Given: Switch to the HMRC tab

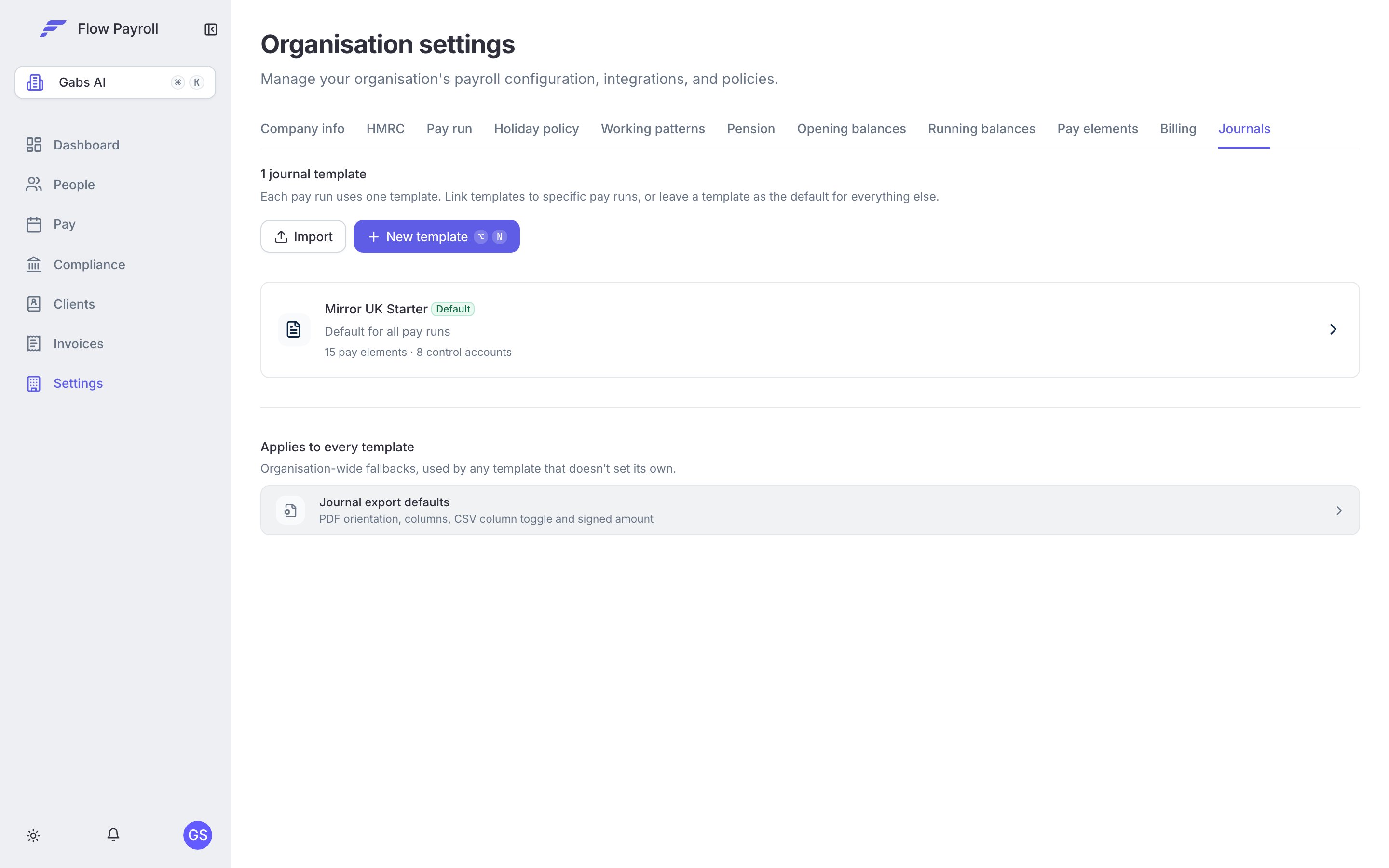Looking at the screenshot, I should (x=385, y=129).
